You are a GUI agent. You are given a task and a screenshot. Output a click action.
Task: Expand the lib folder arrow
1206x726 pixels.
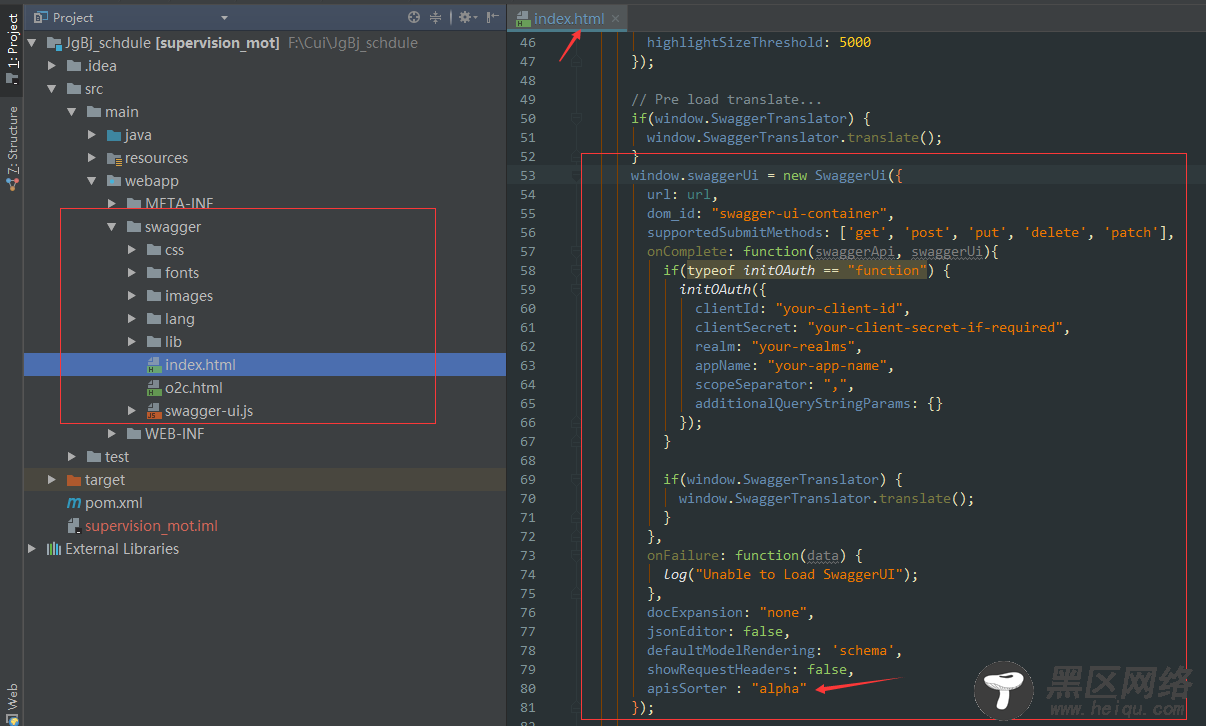pos(132,342)
